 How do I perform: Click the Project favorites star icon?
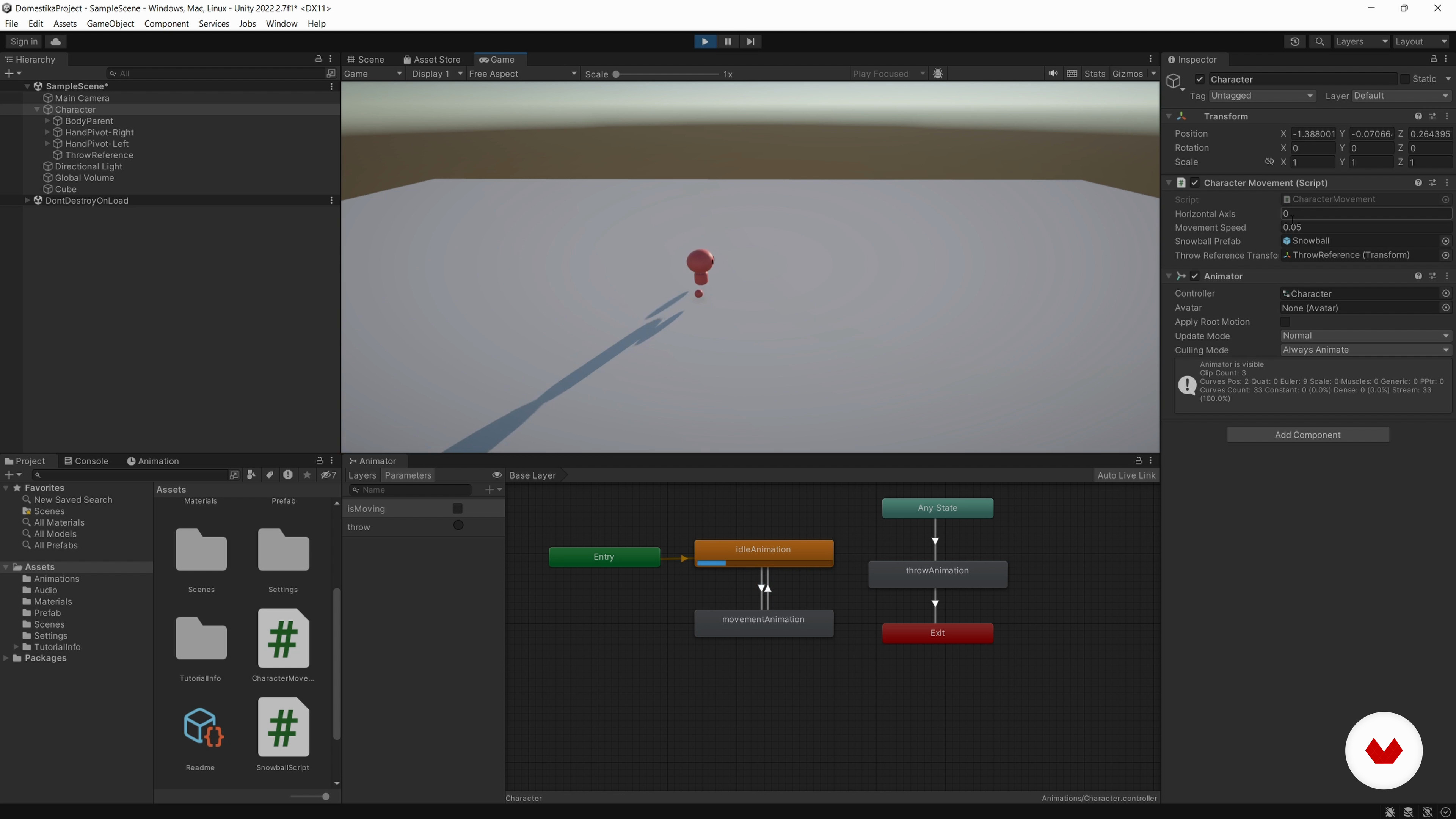click(307, 475)
